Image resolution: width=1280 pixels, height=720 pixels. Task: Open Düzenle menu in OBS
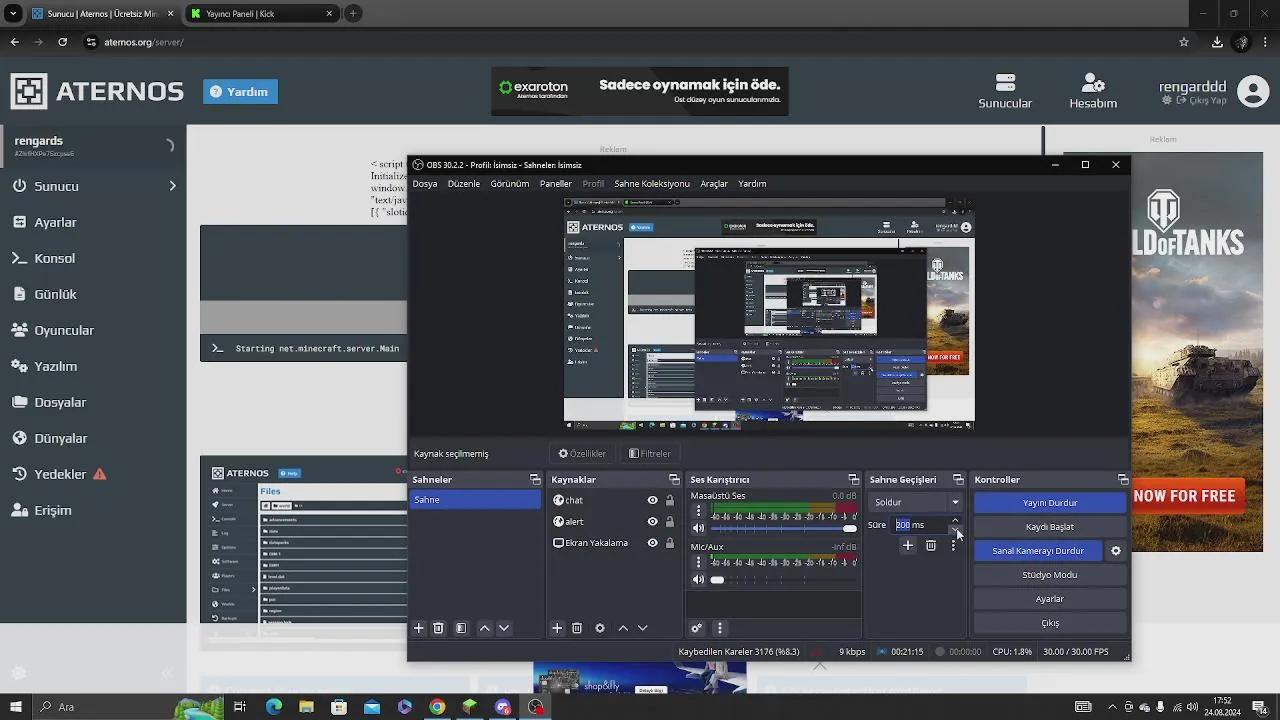pos(464,184)
